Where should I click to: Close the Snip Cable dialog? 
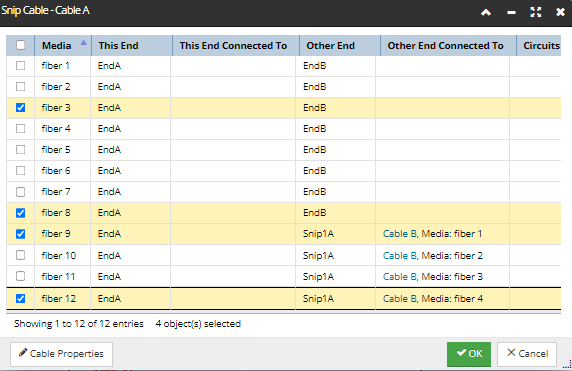point(560,12)
